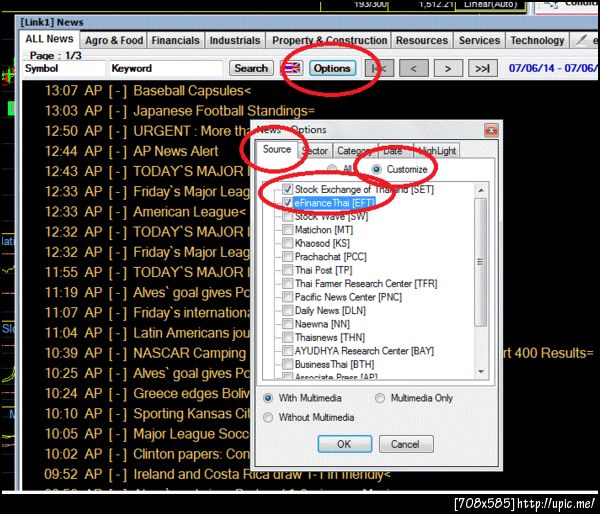Check Khaosod [KS] source
Viewport: 600px width, 514px height.
point(287,243)
